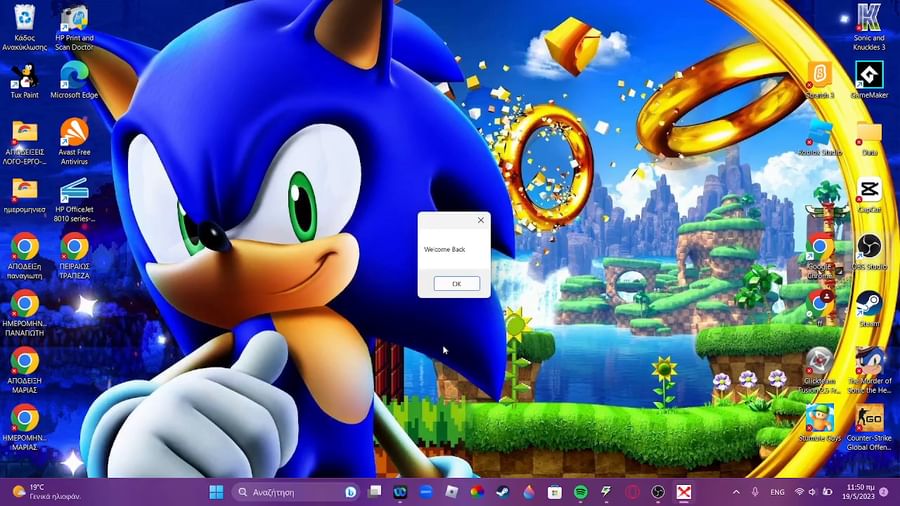900x506 pixels.
Task: Launch Stumble Guys from desktop
Action: [x=820, y=423]
